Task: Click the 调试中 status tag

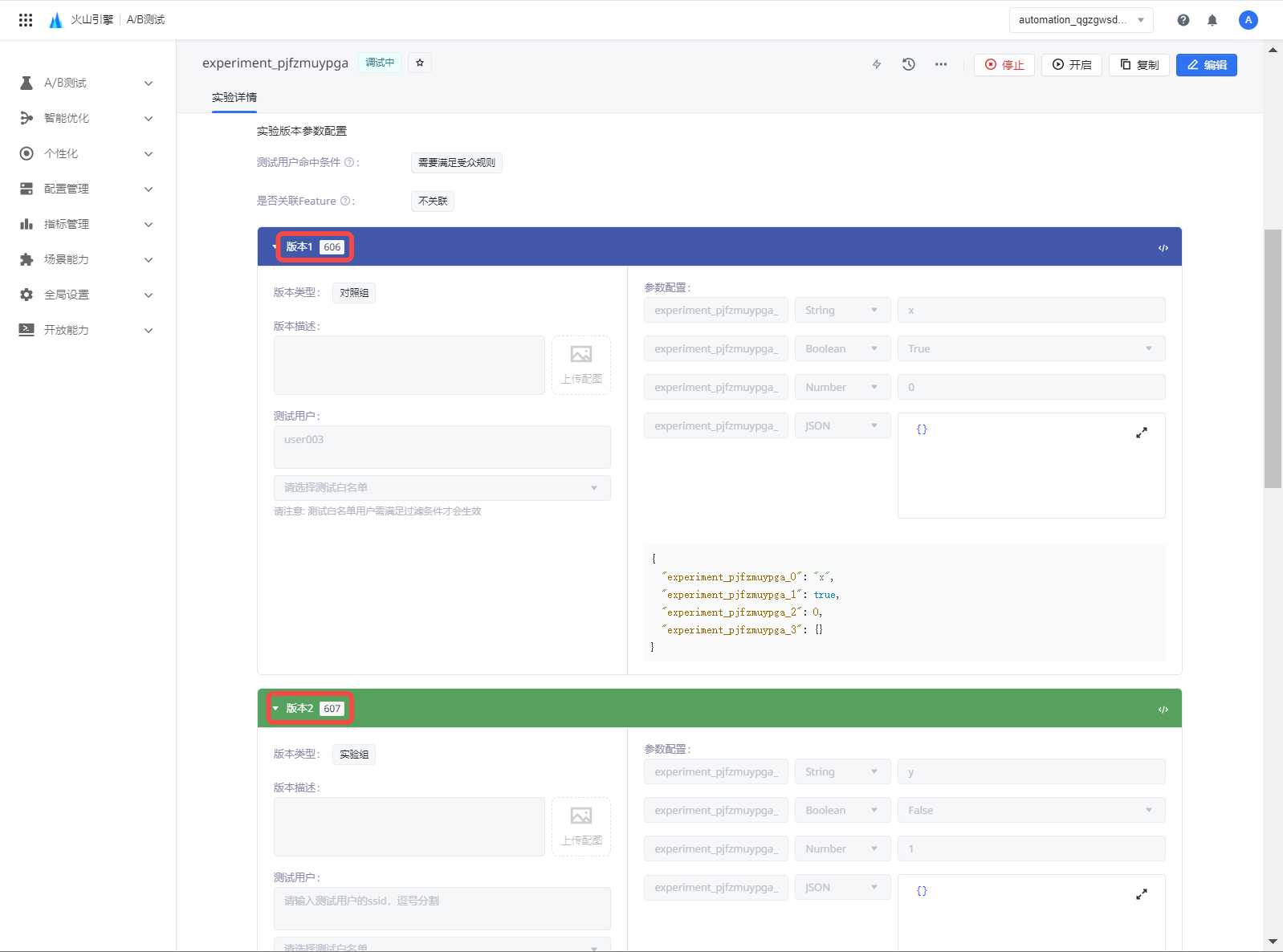Action: pos(380,63)
